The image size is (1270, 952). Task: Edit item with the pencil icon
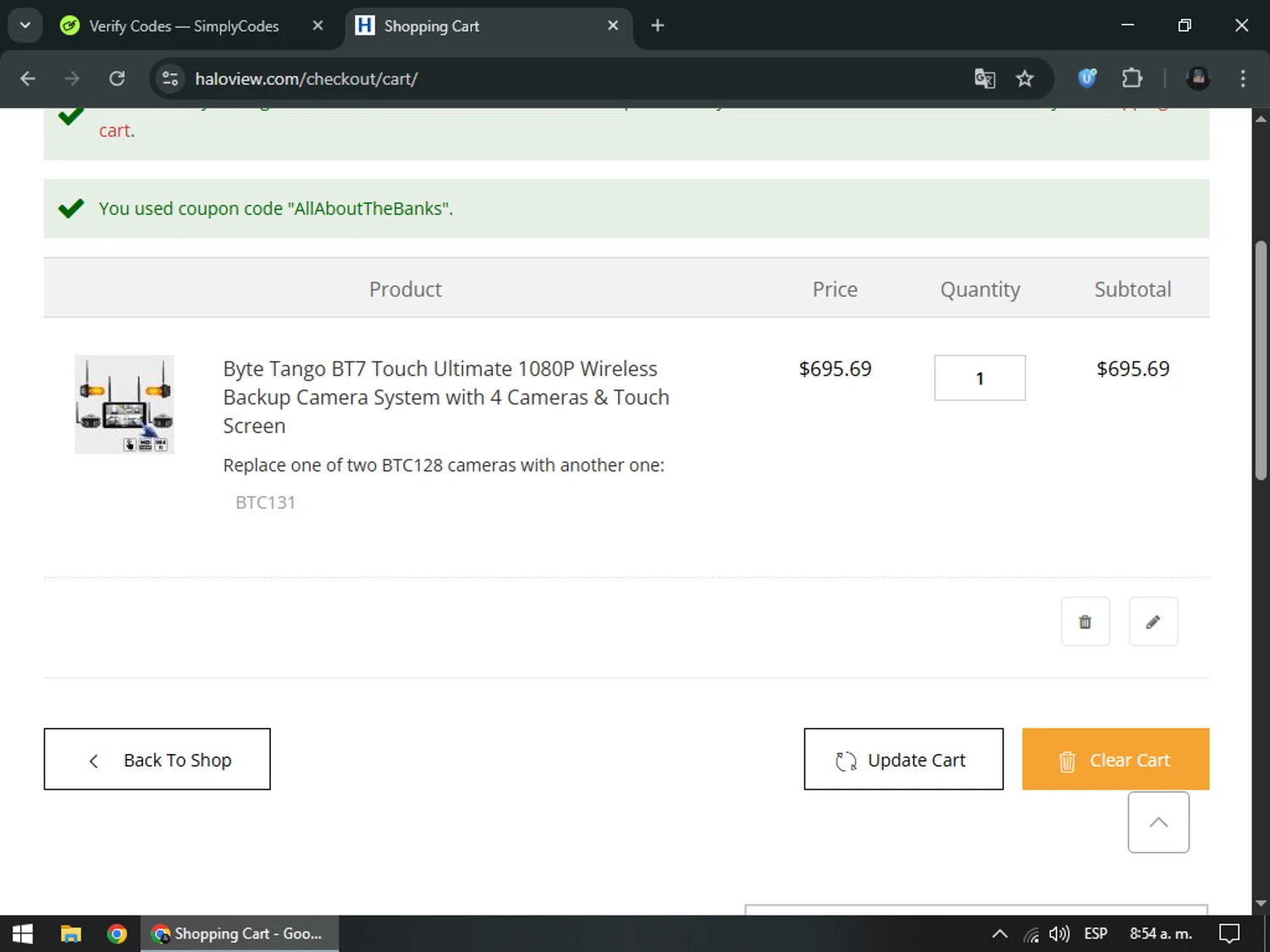pyautogui.click(x=1153, y=622)
